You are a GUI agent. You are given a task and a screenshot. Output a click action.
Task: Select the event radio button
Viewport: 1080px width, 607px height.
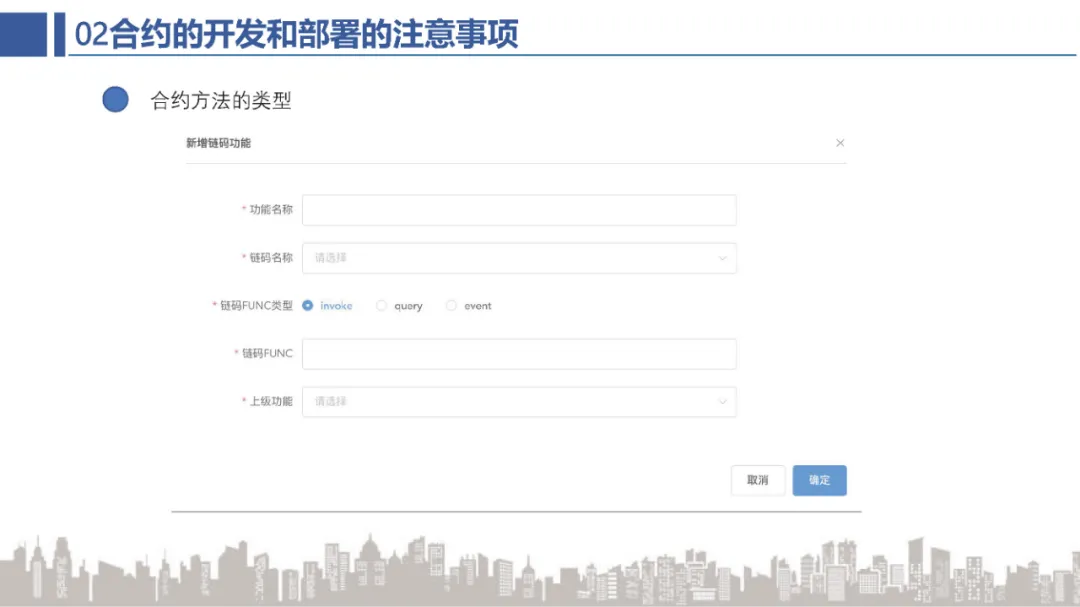450,305
